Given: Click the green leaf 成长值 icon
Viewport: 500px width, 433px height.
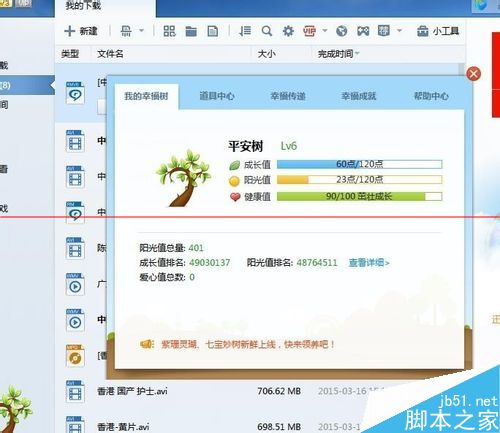Looking at the screenshot, I should (235, 165).
